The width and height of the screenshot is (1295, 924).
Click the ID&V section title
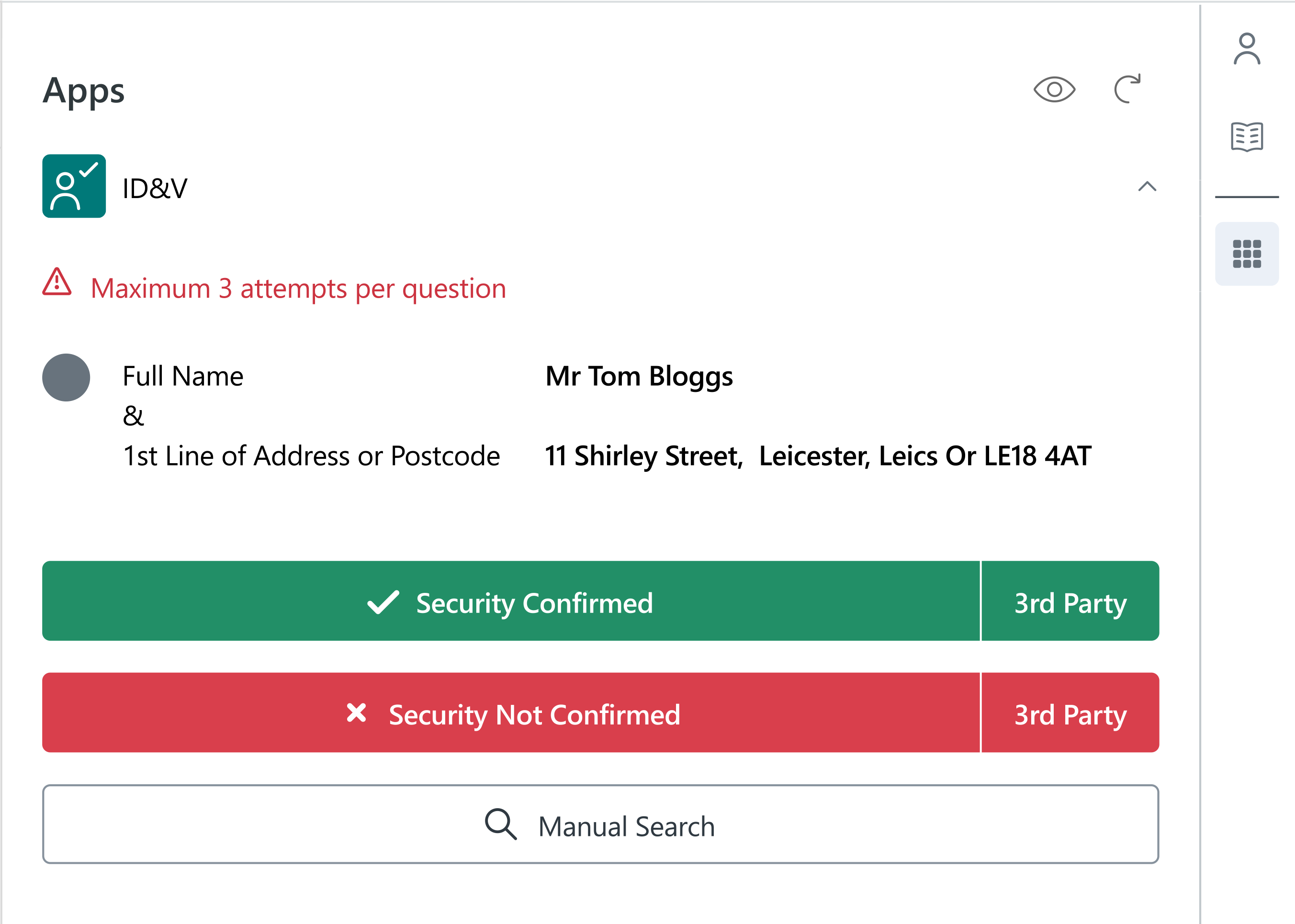click(x=155, y=189)
